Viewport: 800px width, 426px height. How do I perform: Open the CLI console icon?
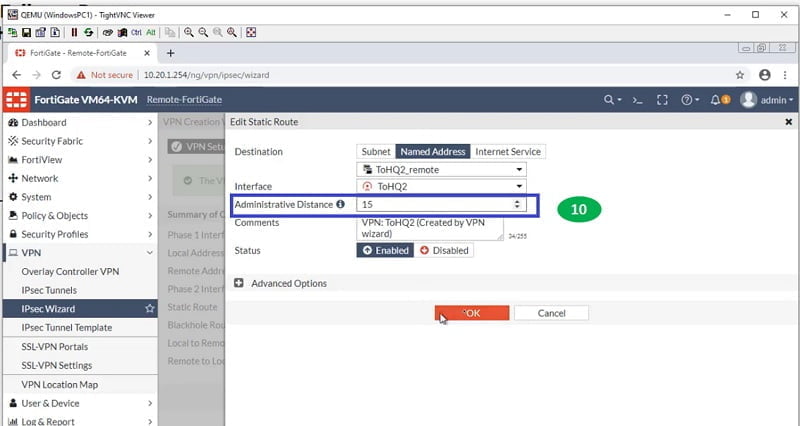tap(638, 100)
